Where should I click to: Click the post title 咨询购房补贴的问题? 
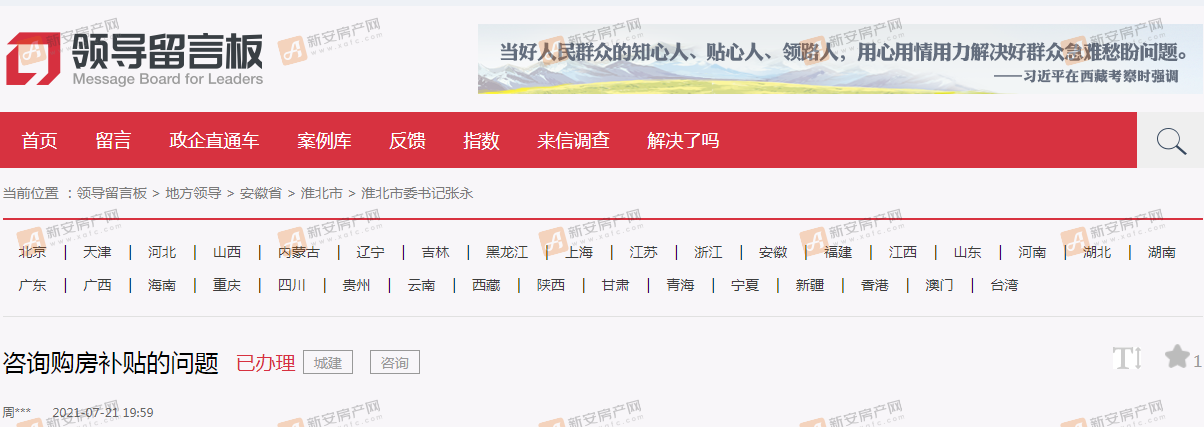111,362
